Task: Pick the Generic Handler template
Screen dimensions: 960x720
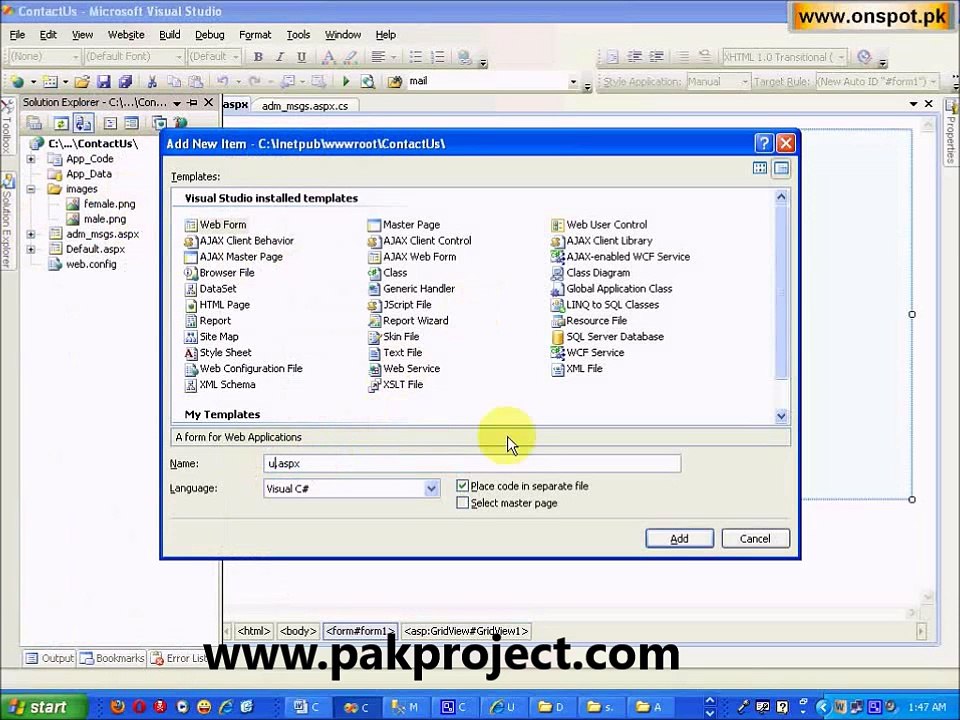Action: tap(411, 288)
